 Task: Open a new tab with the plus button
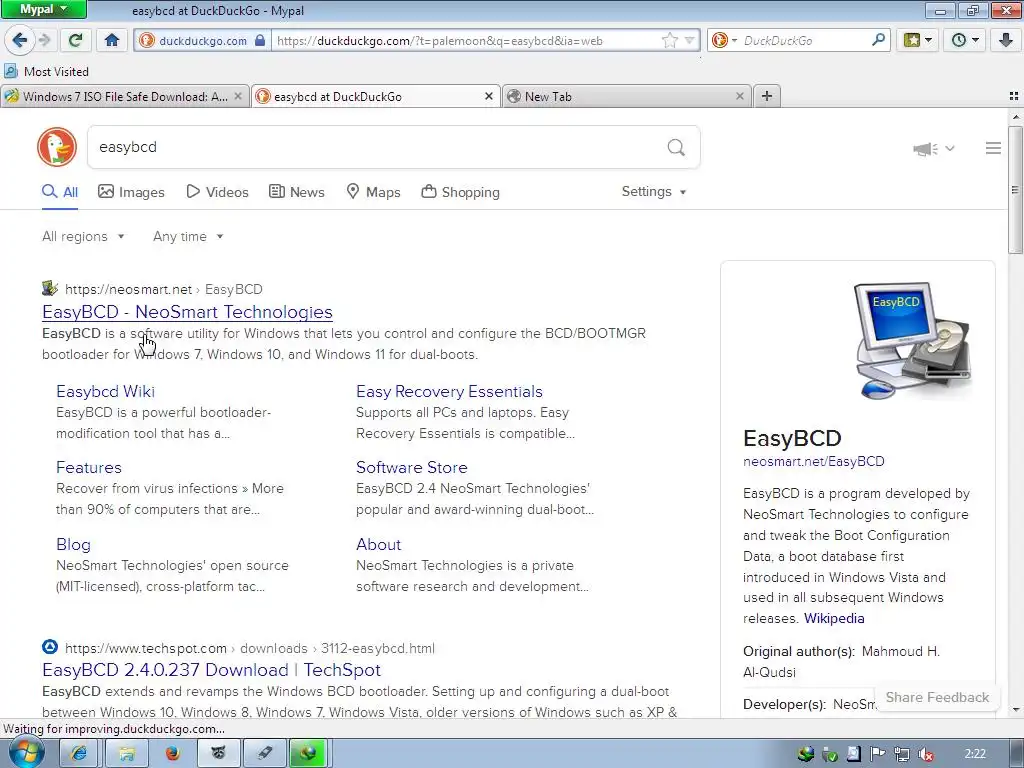coord(767,96)
